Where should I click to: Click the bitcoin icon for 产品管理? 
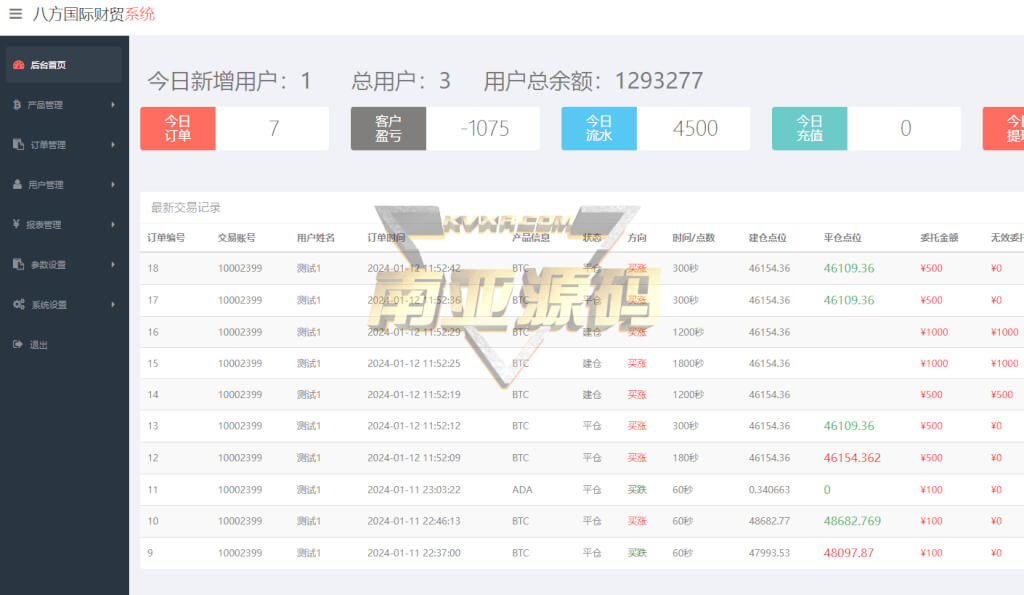click(17, 105)
